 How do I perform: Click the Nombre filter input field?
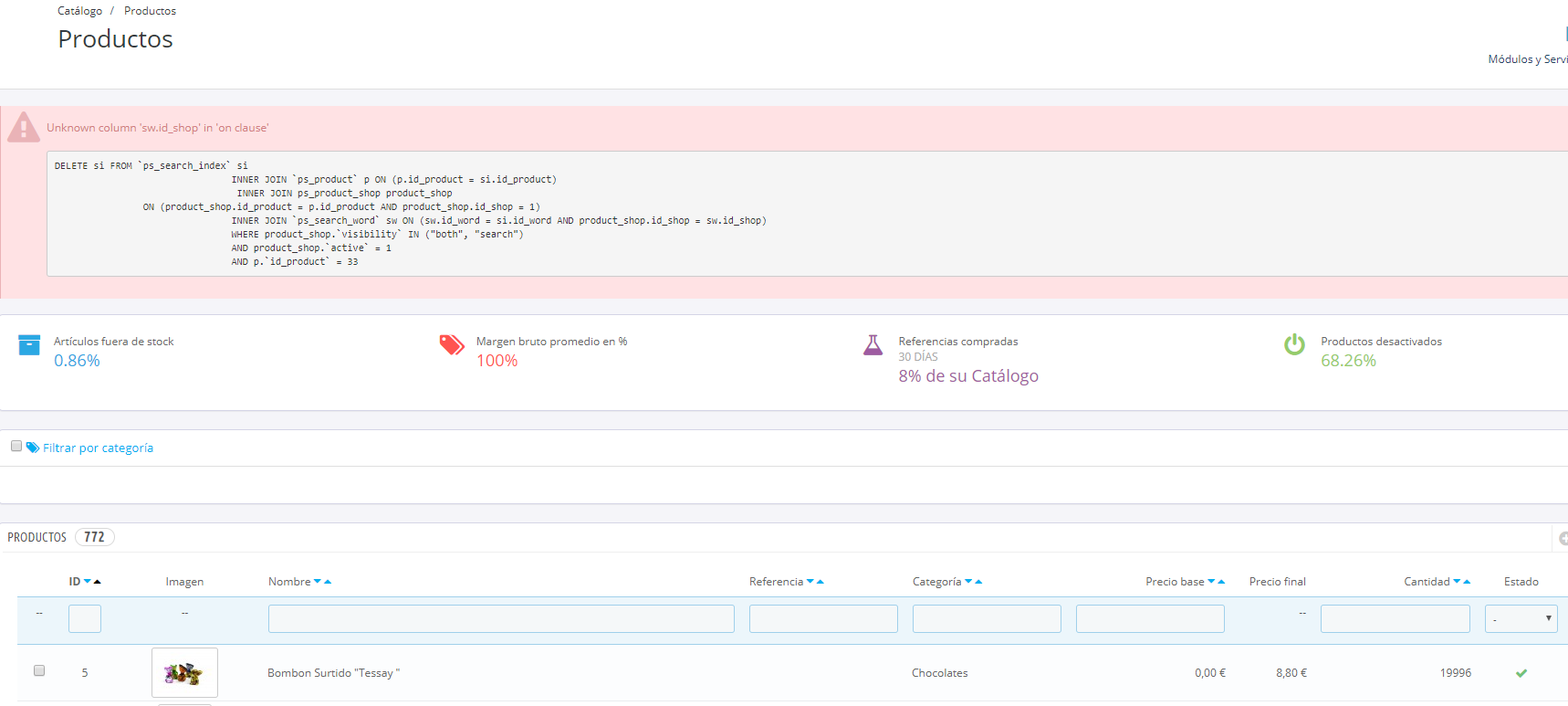pos(501,618)
